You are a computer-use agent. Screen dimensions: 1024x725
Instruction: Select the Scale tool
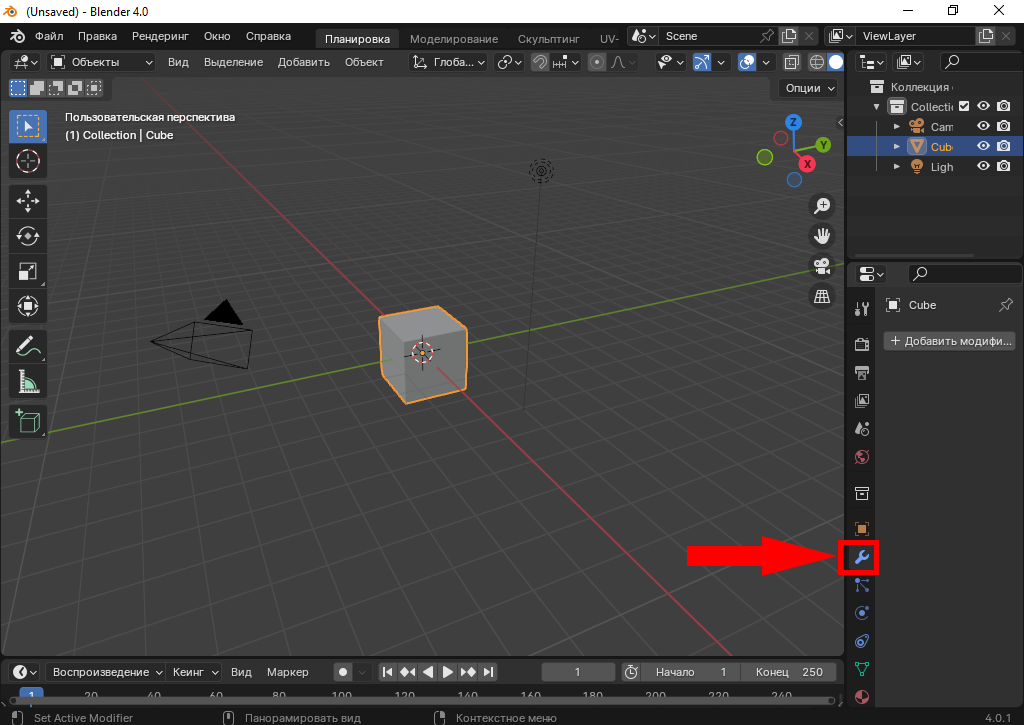point(28,271)
